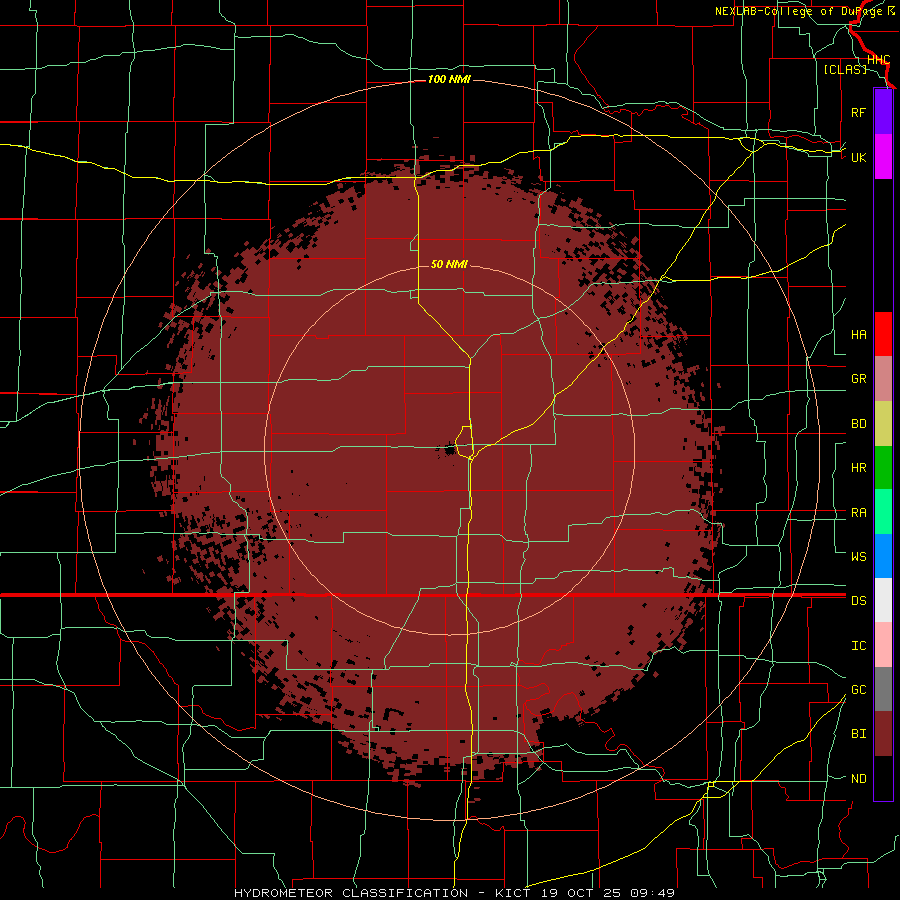
Task: Click the 09:49 timestamp
Action: [x=652, y=893]
